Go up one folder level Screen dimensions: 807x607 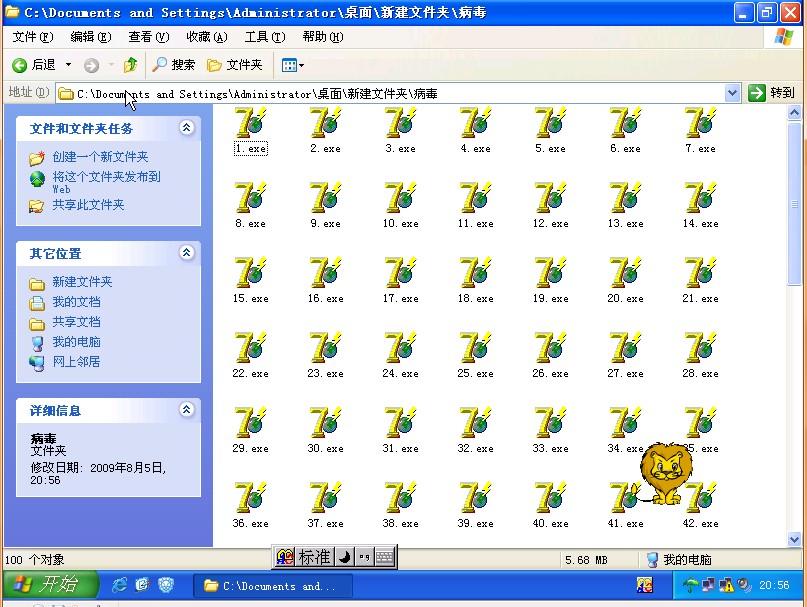click(x=130, y=65)
